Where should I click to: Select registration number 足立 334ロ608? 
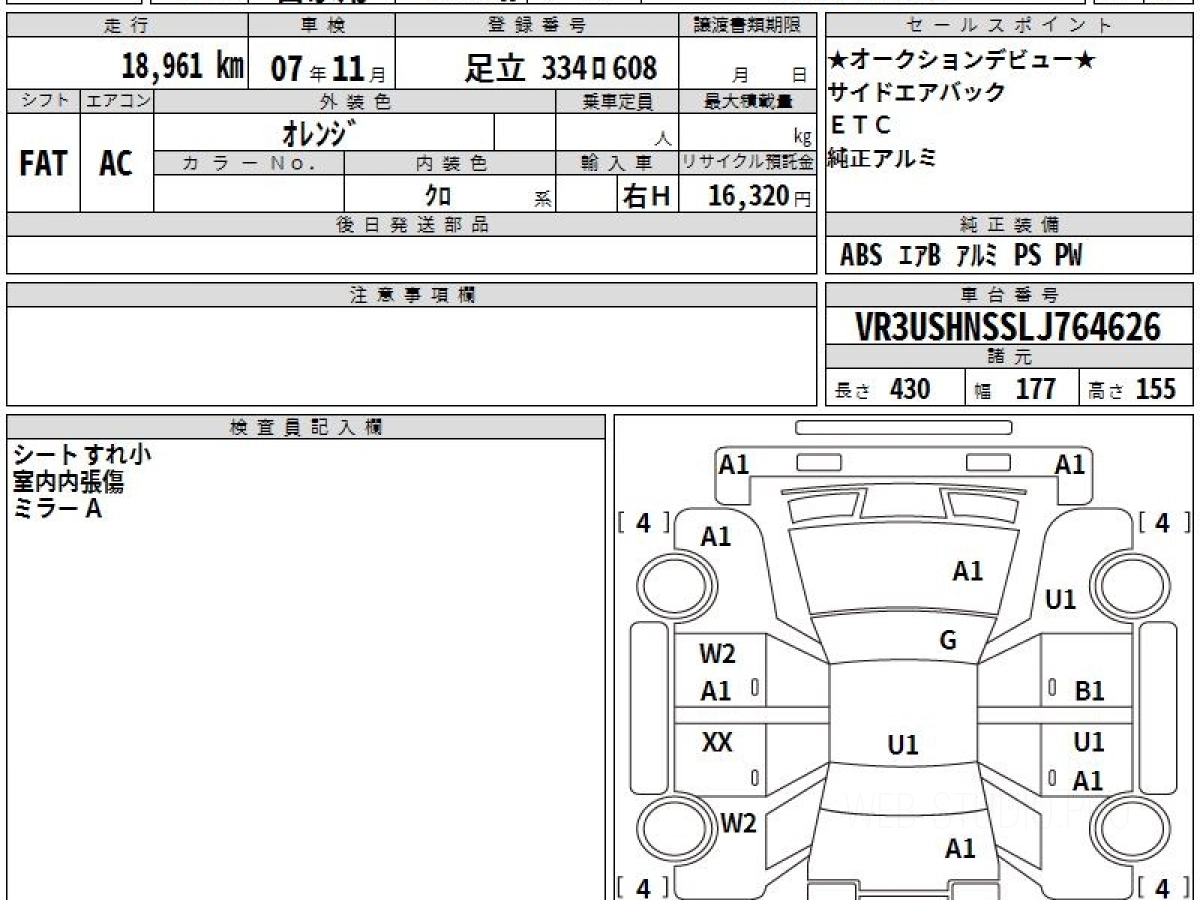pos(561,68)
